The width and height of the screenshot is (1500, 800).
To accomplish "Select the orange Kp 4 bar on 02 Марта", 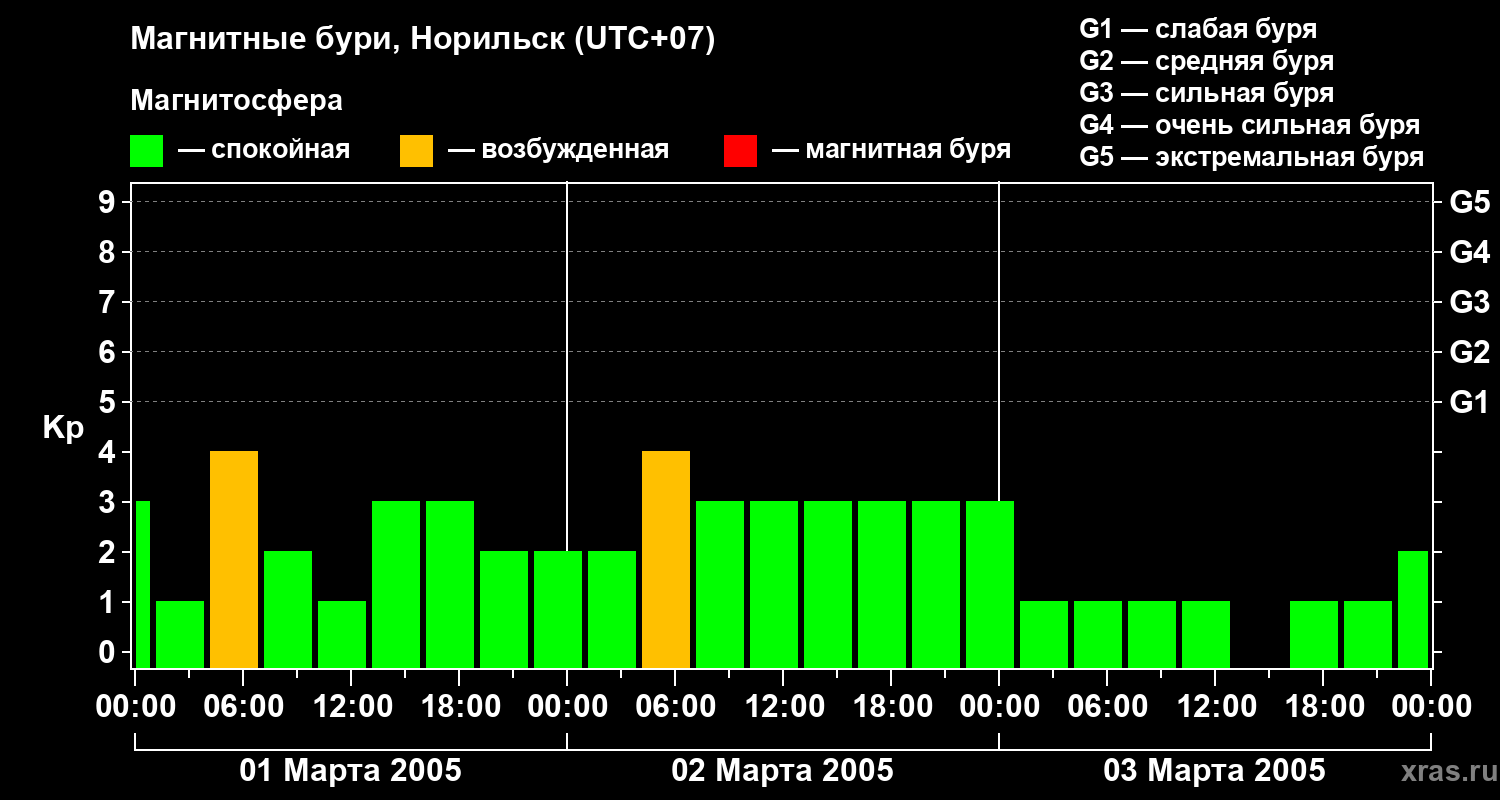I will click(666, 559).
